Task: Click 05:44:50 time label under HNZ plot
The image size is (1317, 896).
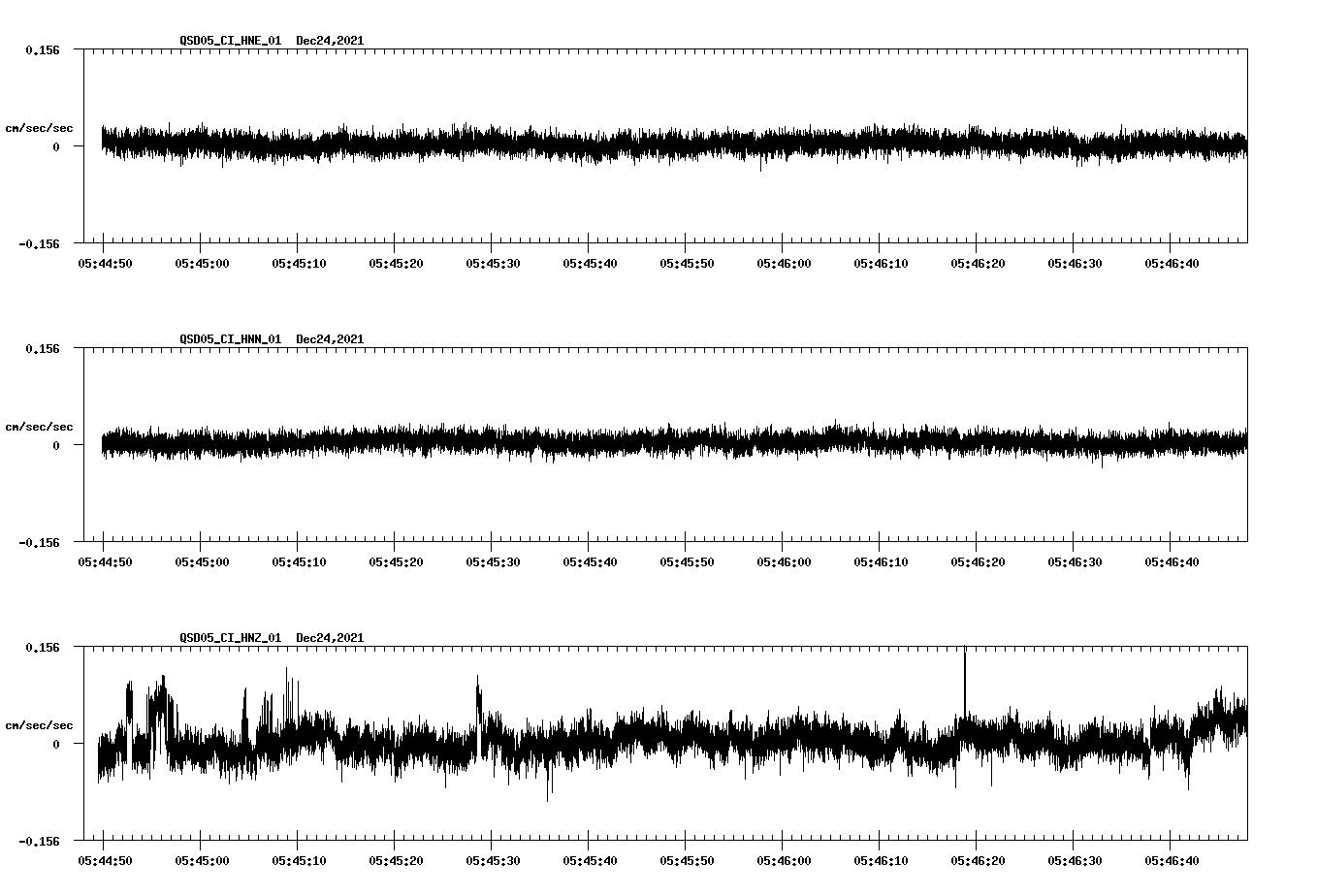Action: pyautogui.click(x=104, y=861)
